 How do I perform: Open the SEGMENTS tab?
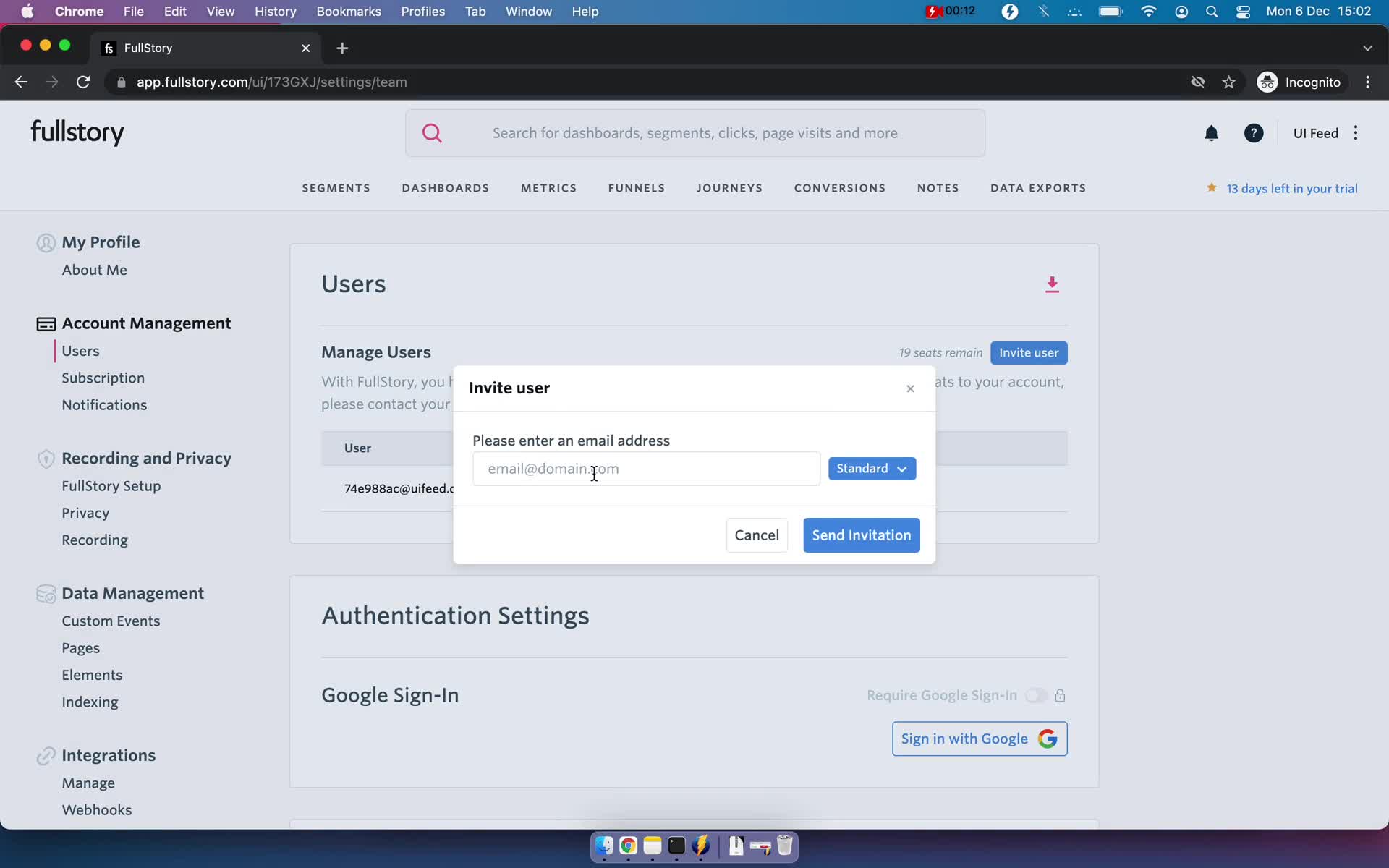[336, 188]
